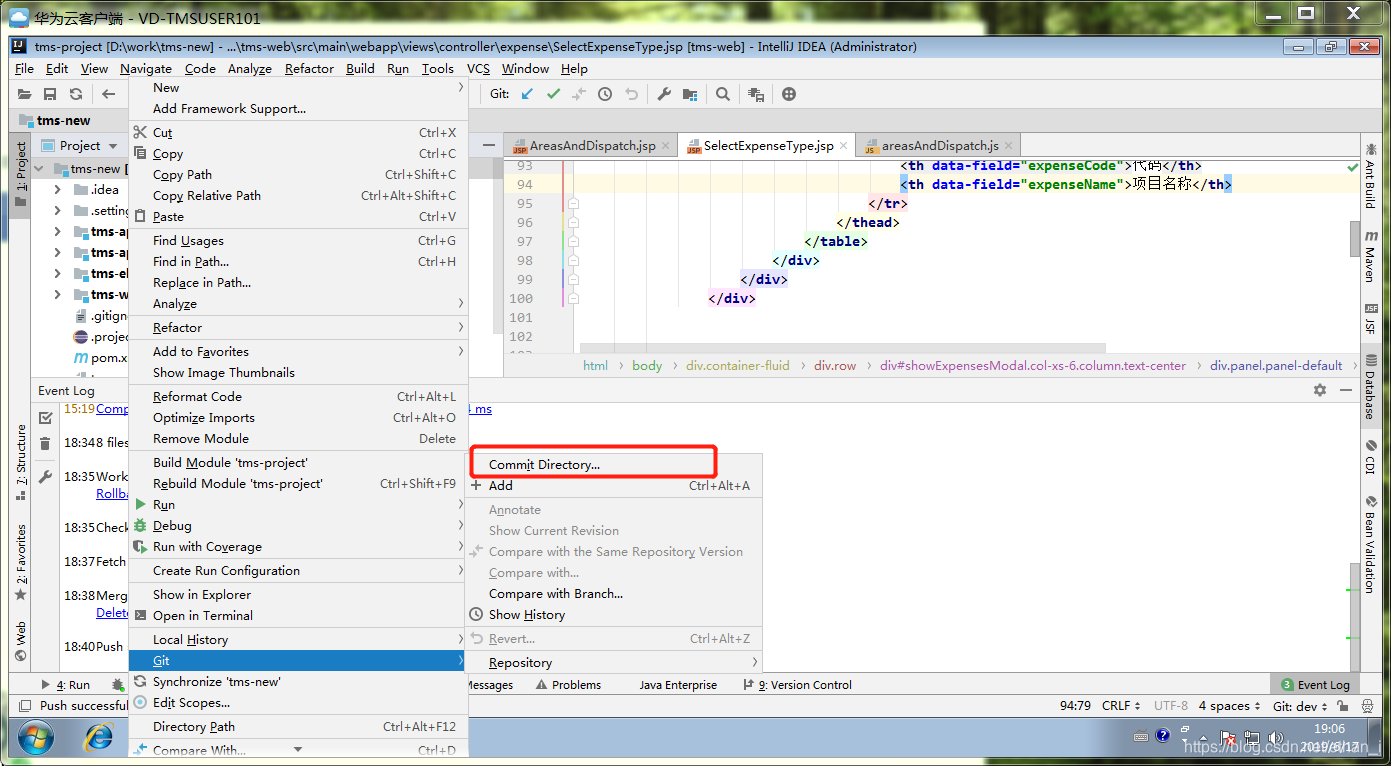Click the Windows Start button
The image size is (1391, 766).
tap(35, 738)
